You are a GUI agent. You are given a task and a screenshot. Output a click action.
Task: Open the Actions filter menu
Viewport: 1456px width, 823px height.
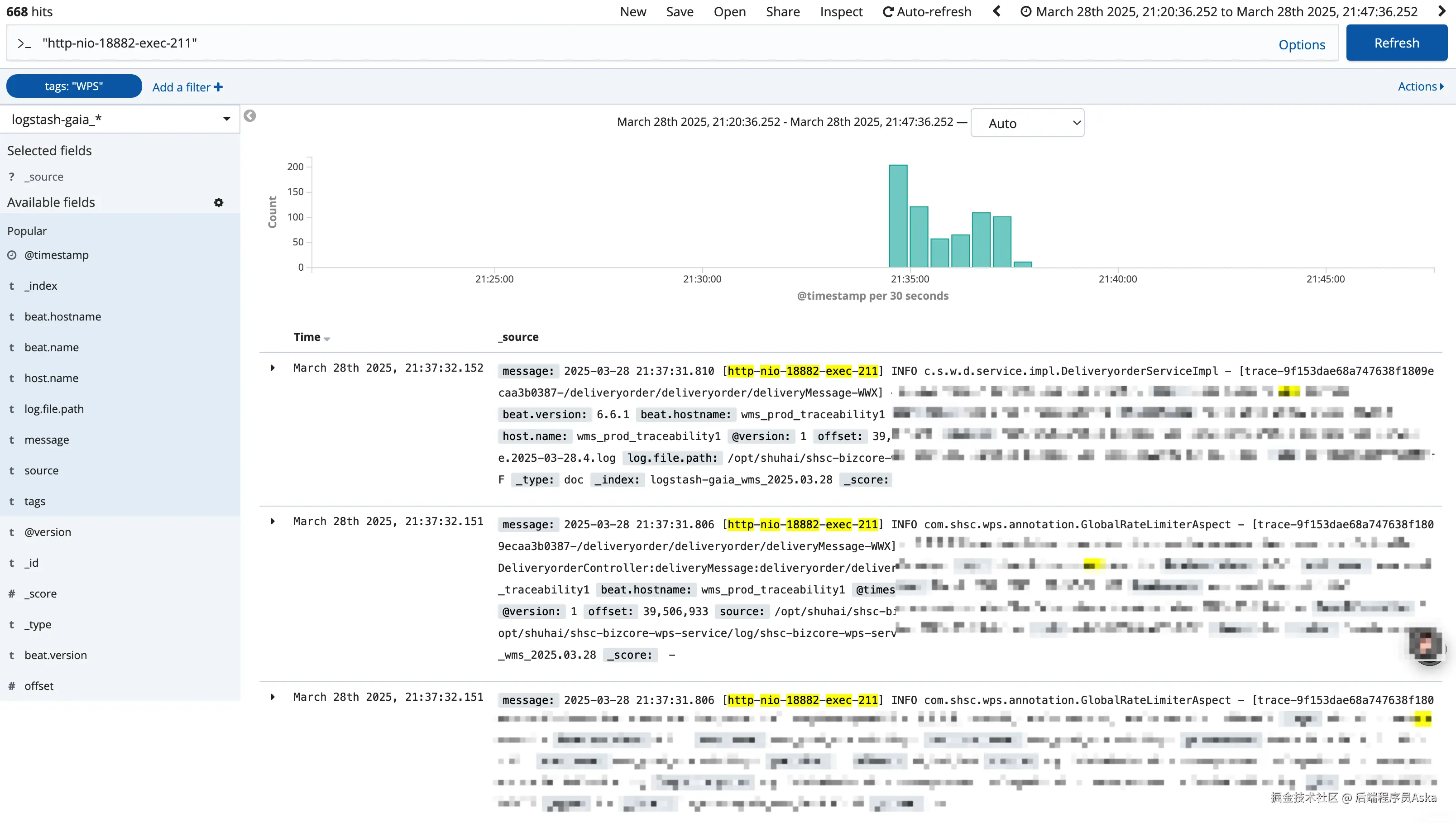pyautogui.click(x=1420, y=86)
